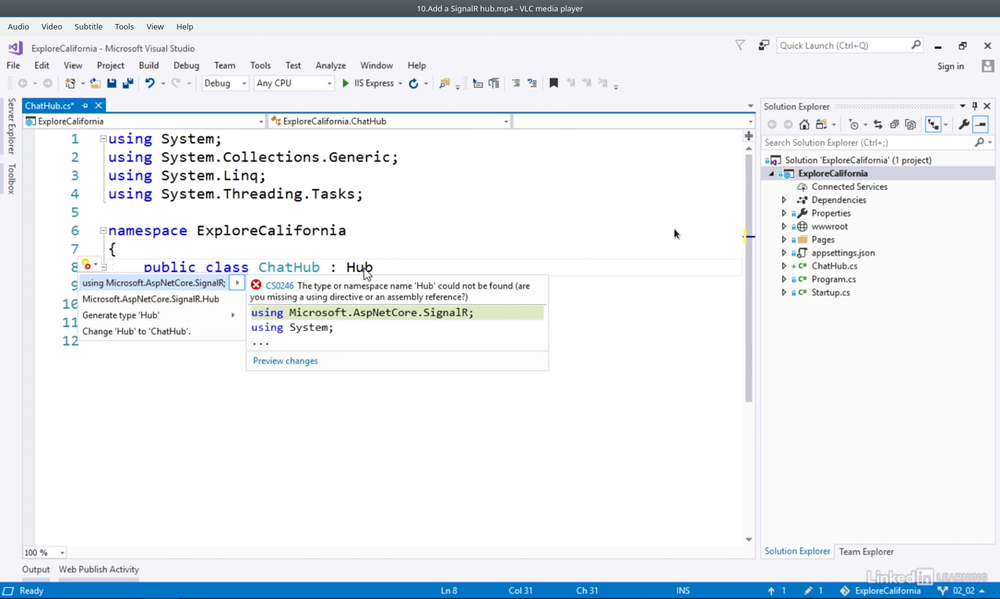The image size is (1000, 599).
Task: Click the Save All toolbar icon
Action: pyautogui.click(x=128, y=84)
